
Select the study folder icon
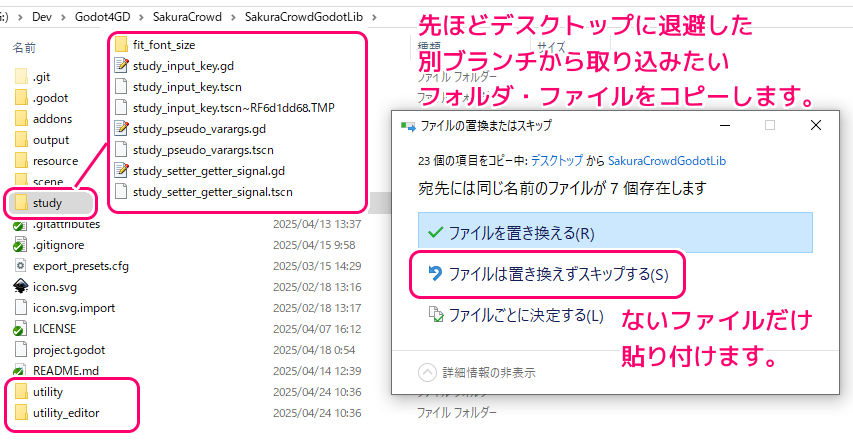(21, 203)
